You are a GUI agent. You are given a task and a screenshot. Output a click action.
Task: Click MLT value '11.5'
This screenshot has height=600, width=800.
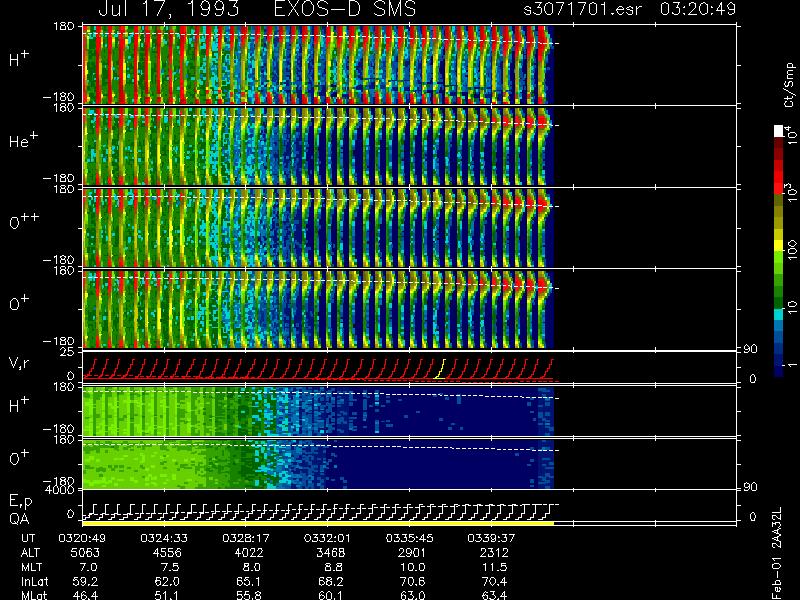(494, 567)
